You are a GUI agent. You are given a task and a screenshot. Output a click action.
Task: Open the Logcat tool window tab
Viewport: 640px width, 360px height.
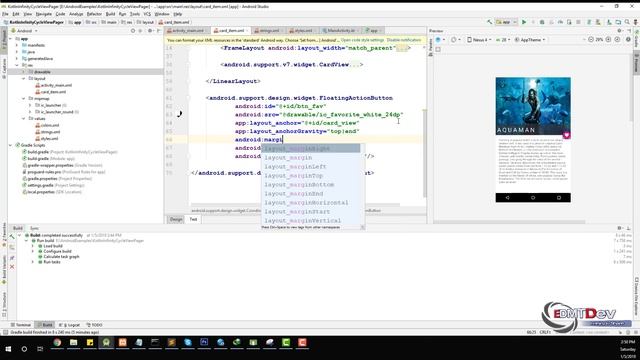coord(70,325)
